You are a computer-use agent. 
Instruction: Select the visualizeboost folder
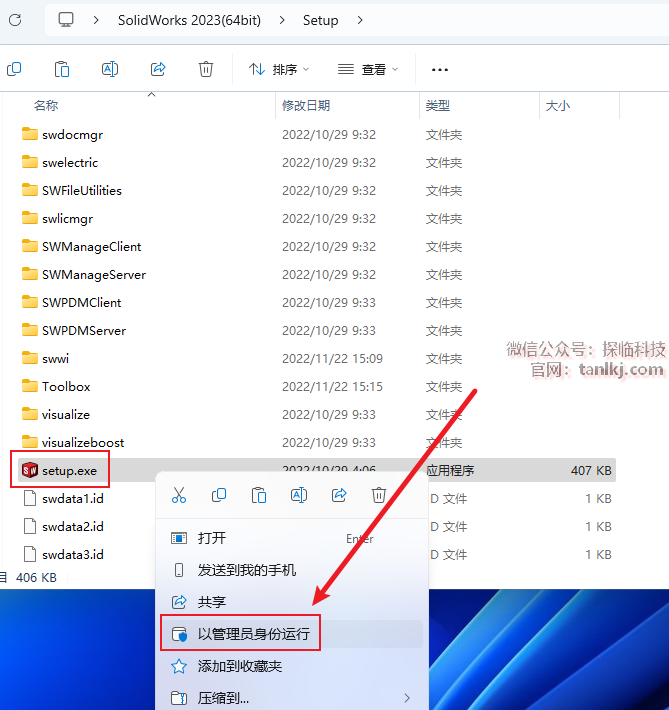pos(83,443)
